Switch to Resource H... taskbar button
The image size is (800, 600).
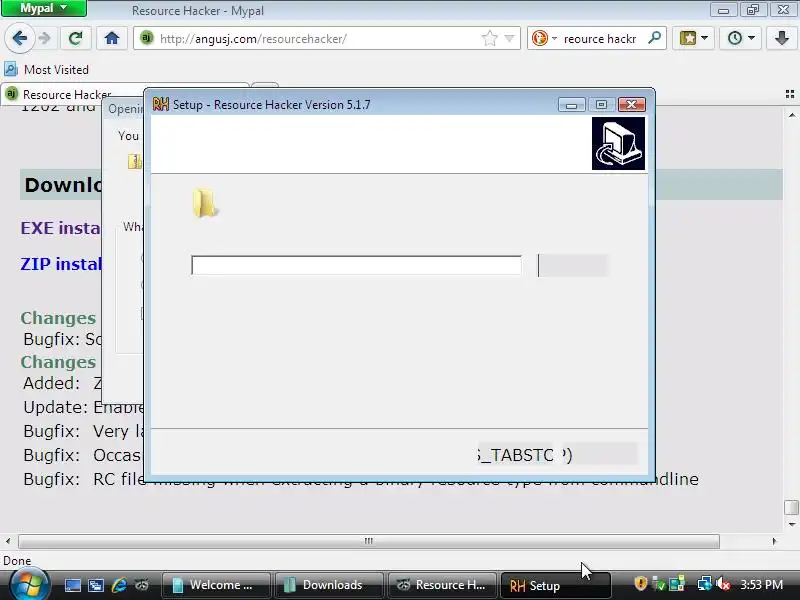pos(442,585)
